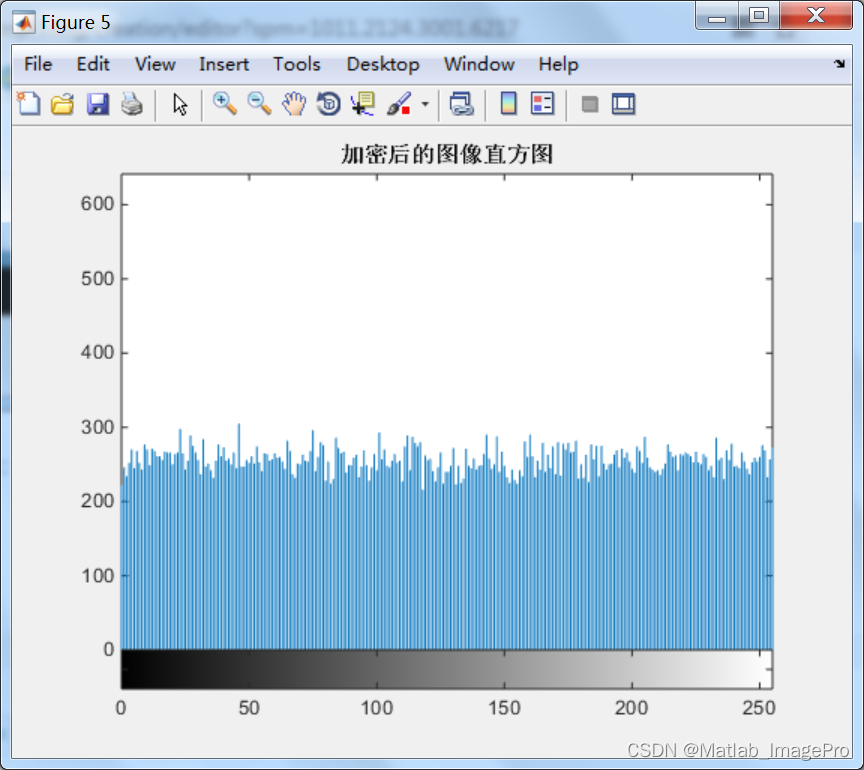
Task: Print the figure using the printer icon
Action: (x=132, y=104)
